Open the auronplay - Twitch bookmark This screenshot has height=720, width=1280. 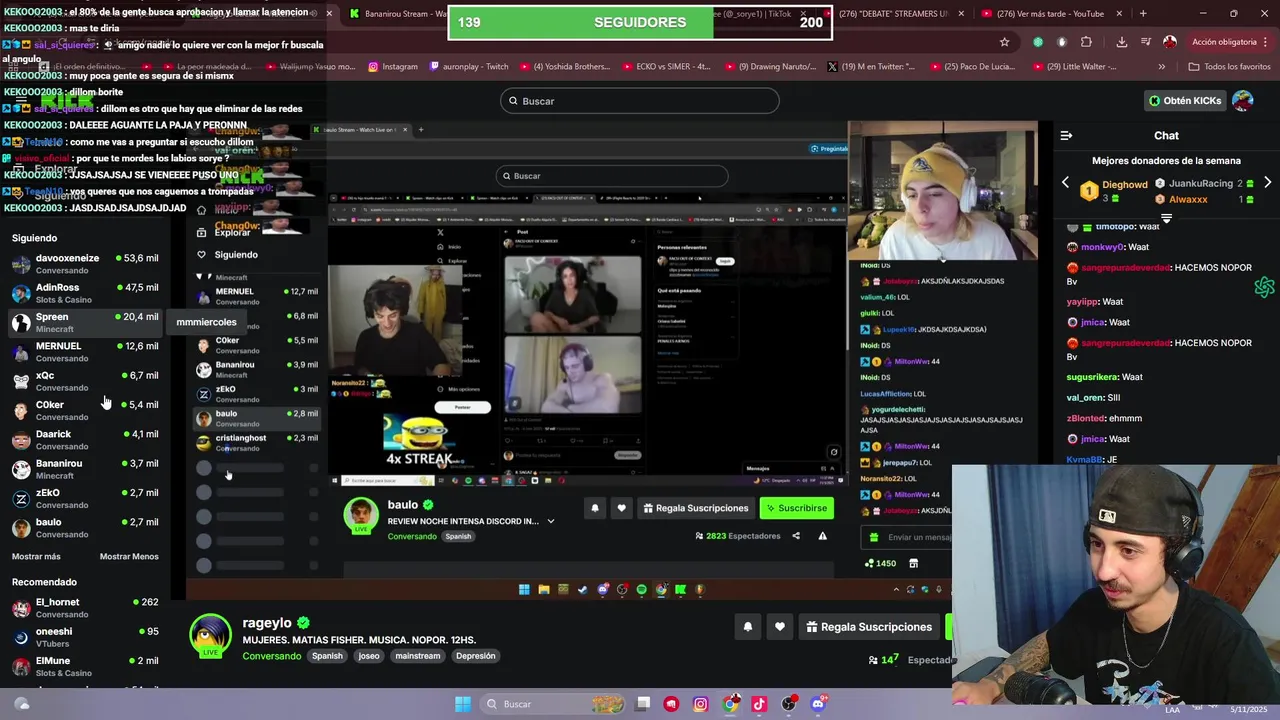(x=469, y=66)
